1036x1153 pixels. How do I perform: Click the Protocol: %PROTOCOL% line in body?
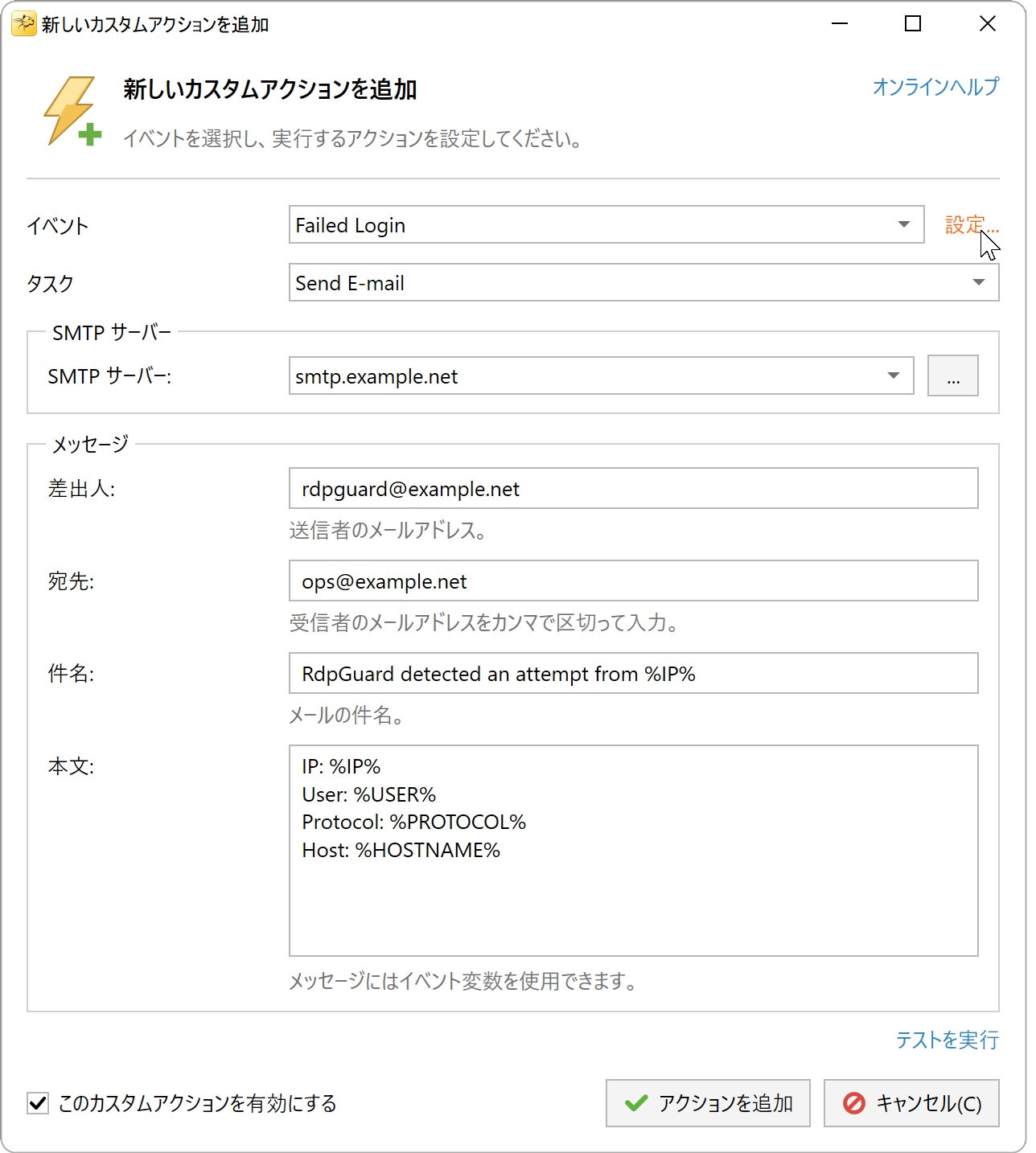(413, 823)
